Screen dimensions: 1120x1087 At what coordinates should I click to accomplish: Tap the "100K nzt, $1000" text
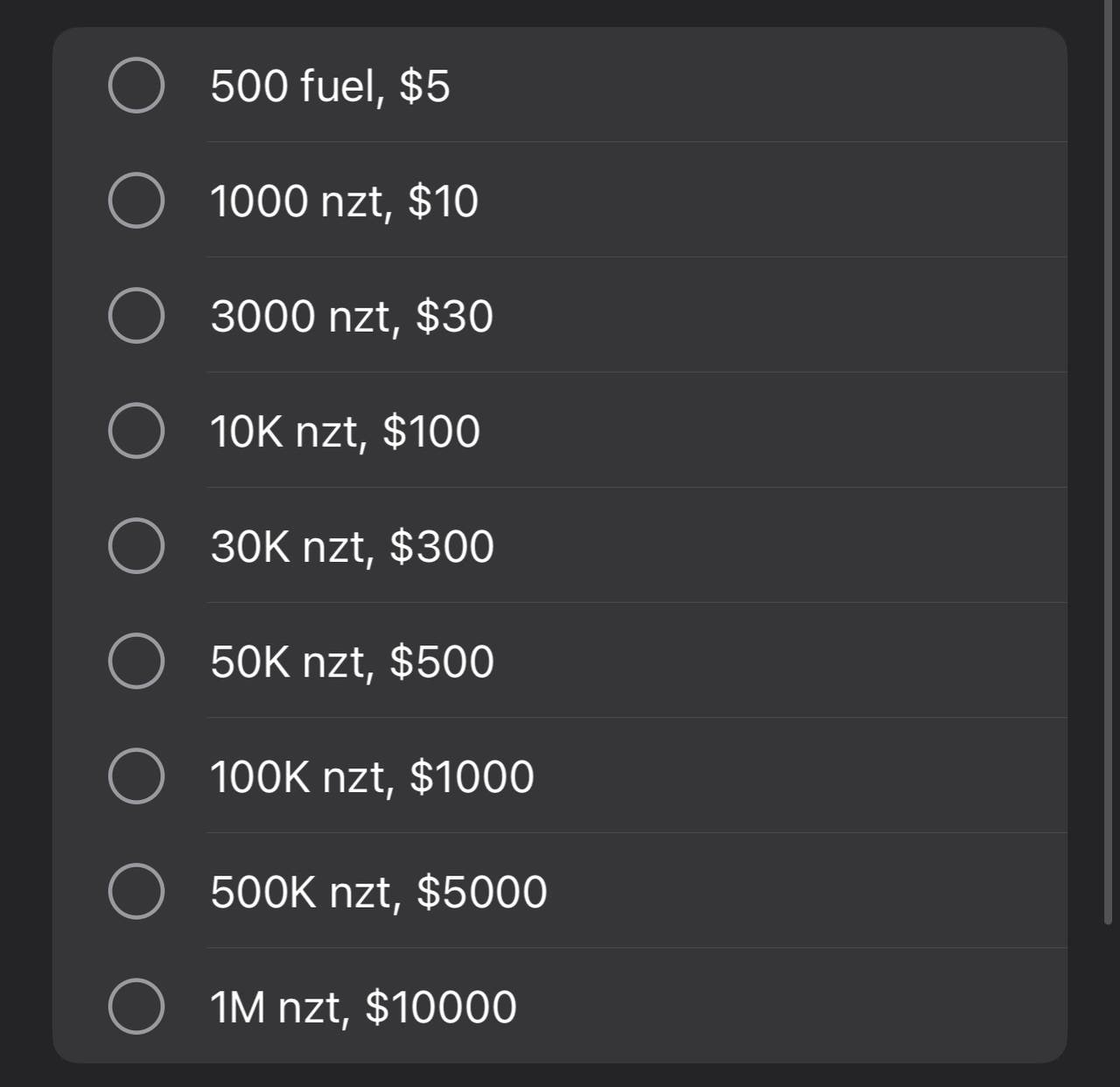(x=372, y=776)
